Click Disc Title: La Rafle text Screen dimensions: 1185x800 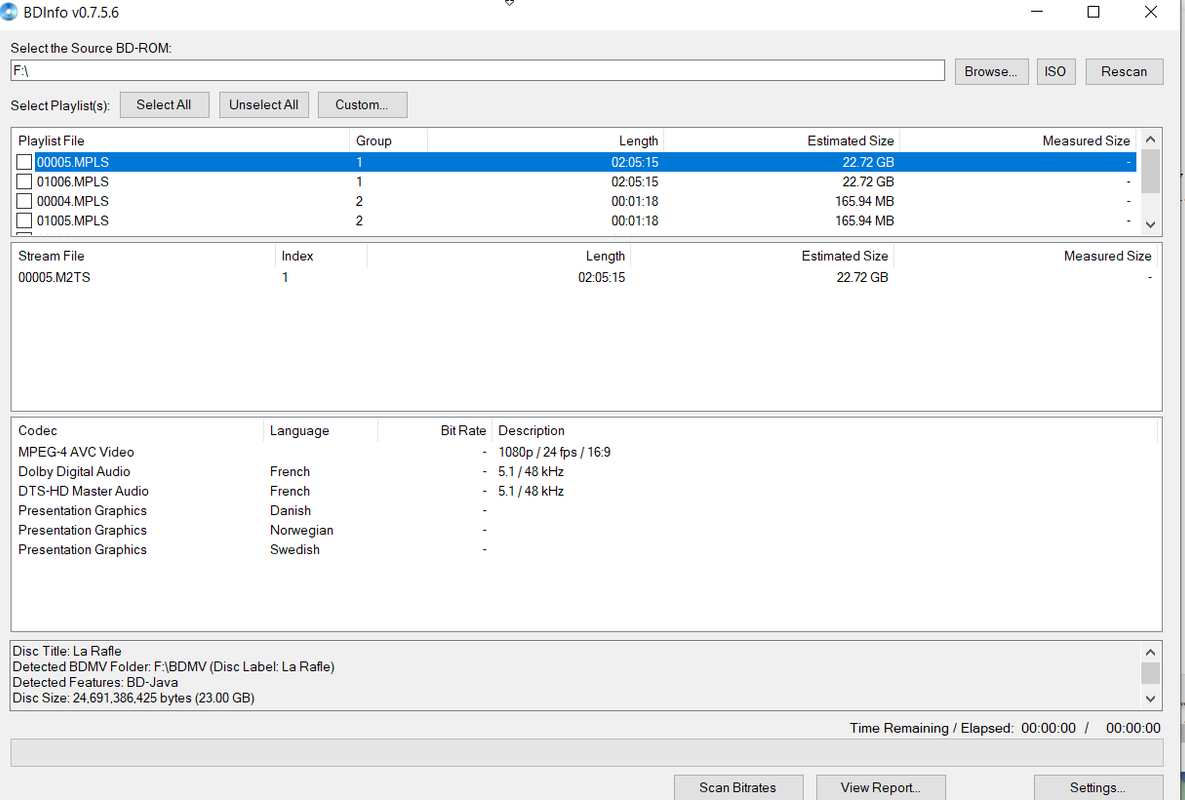[x=67, y=651]
